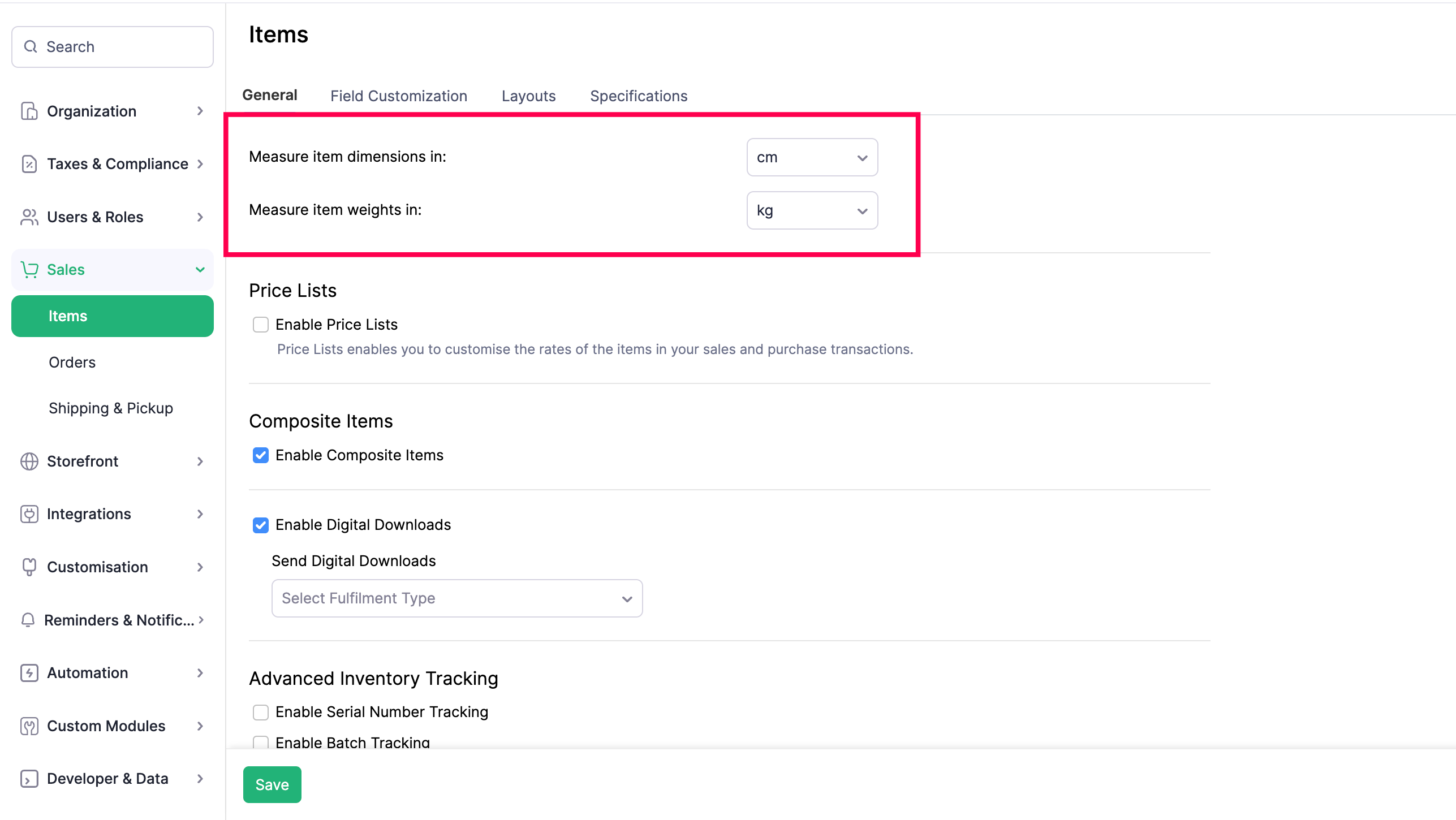Focus the sidebar Search field

[113, 47]
